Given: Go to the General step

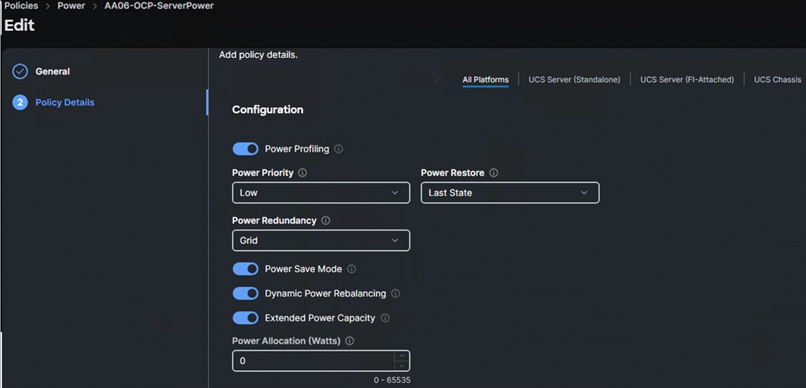Looking at the screenshot, I should pyautogui.click(x=52, y=71).
